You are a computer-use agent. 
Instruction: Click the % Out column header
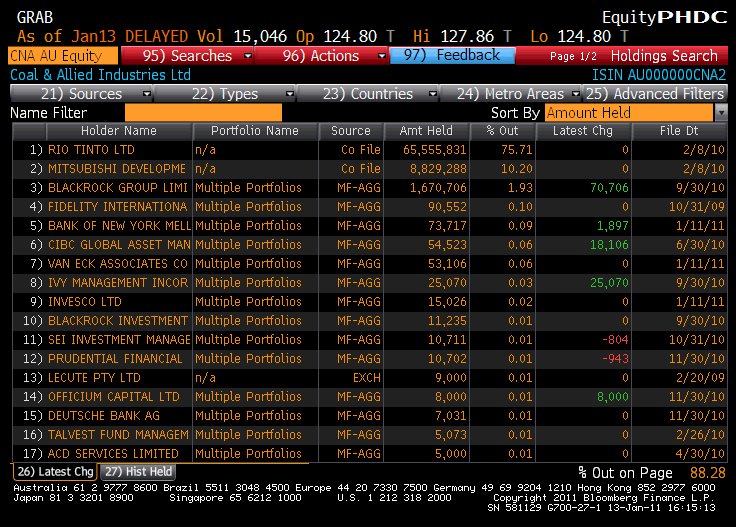click(504, 131)
